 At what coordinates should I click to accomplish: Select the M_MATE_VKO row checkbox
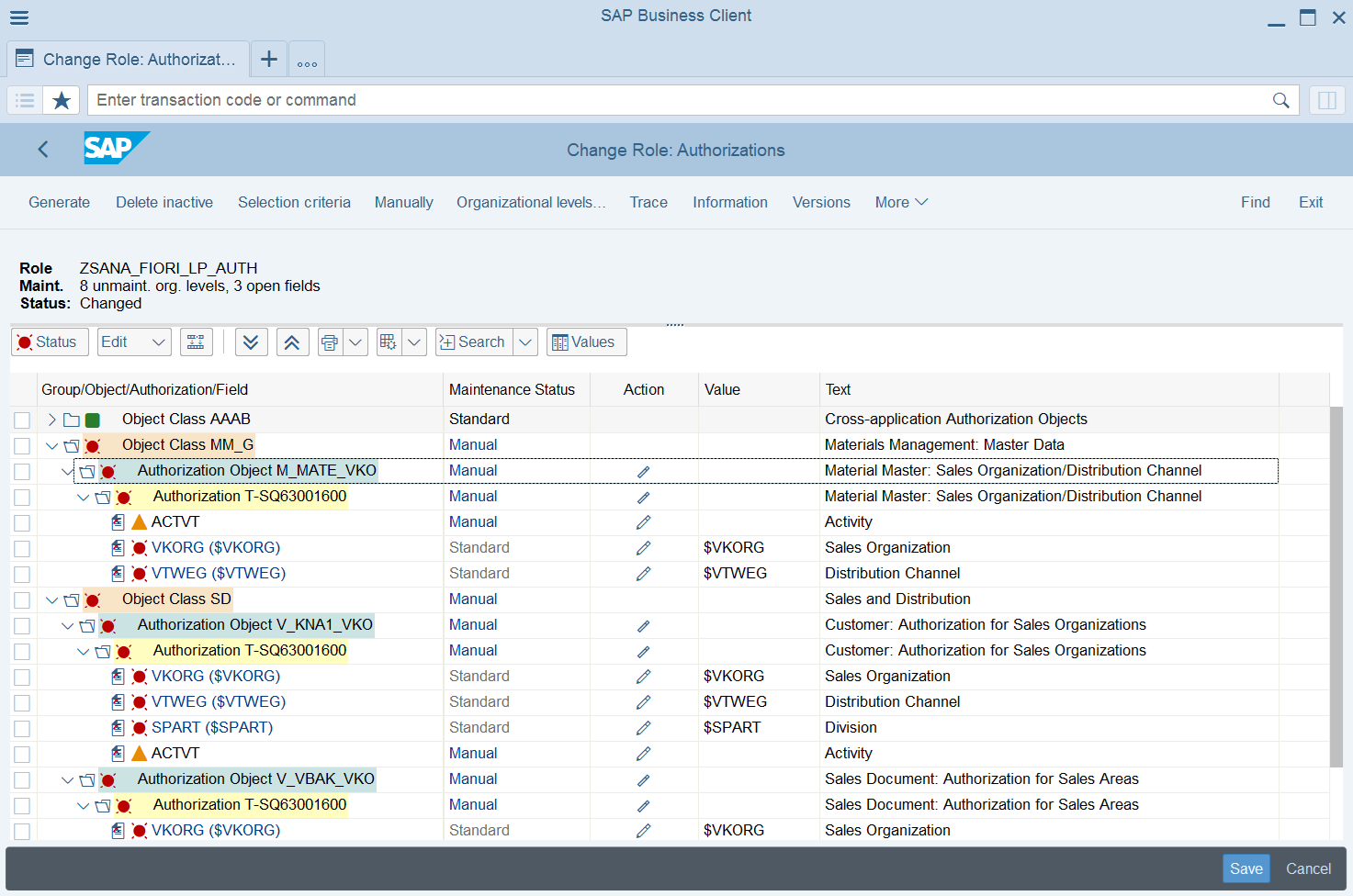point(22,471)
